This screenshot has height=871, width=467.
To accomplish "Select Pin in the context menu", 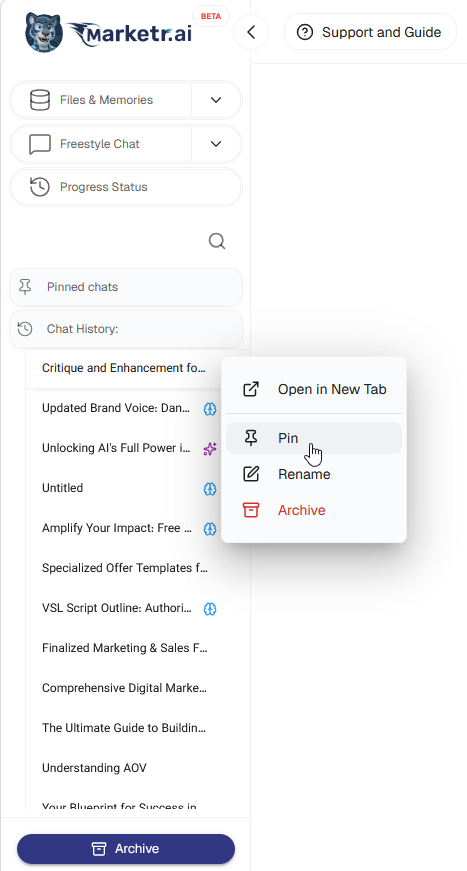I will pyautogui.click(x=314, y=438).
